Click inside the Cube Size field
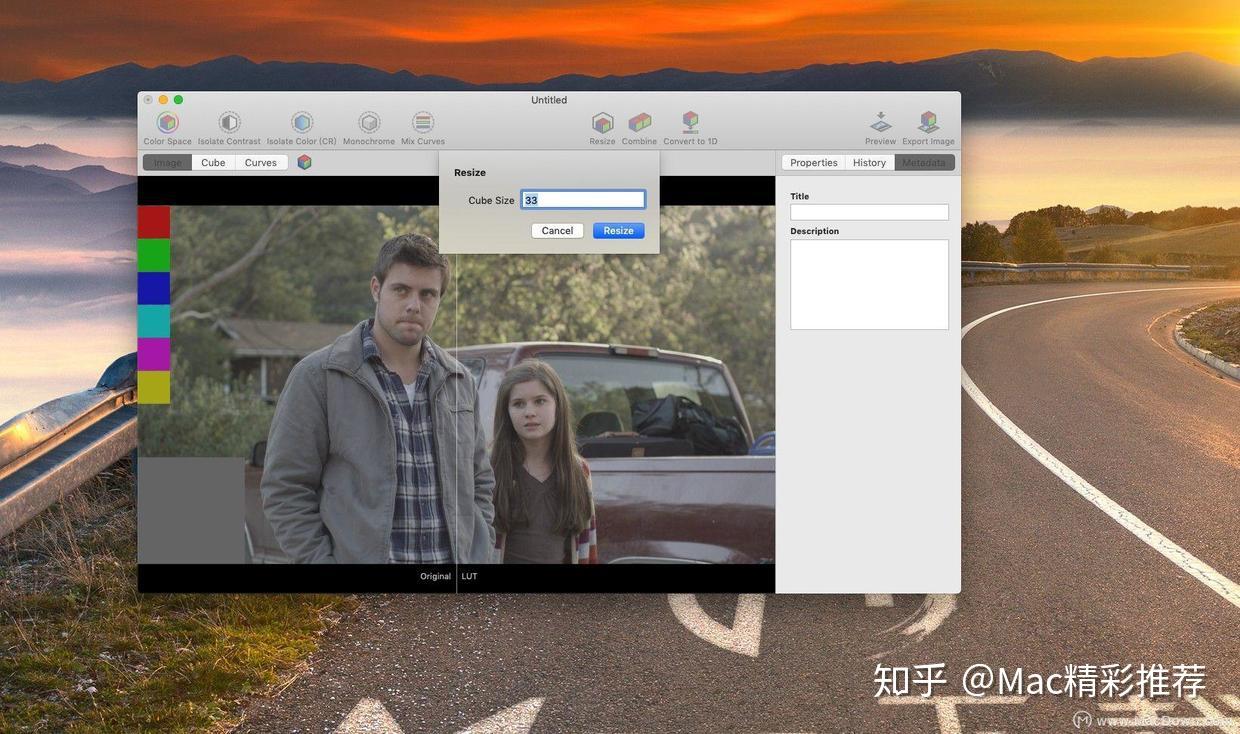The image size is (1240, 734). click(583, 199)
